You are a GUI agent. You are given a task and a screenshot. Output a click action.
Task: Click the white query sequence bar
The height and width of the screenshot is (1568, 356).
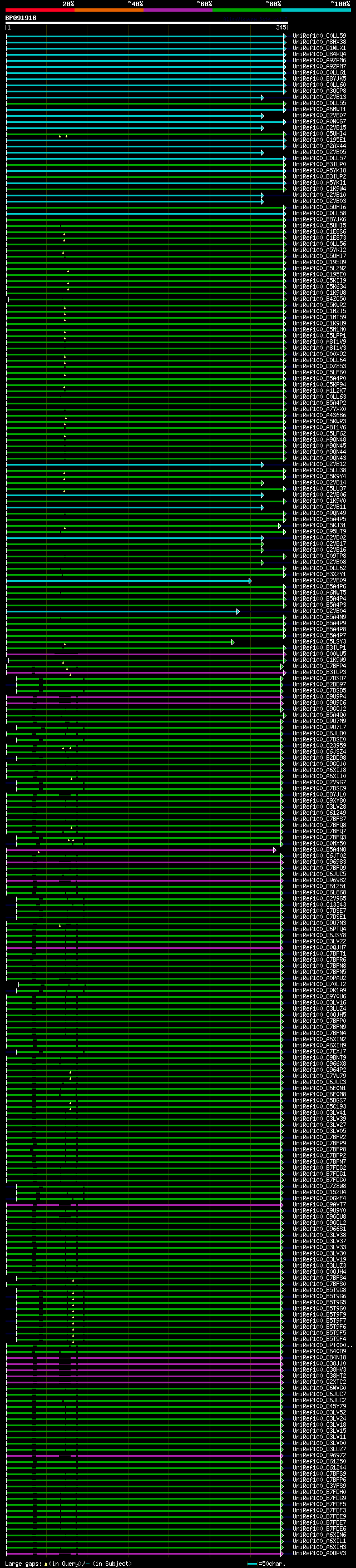click(x=147, y=23)
